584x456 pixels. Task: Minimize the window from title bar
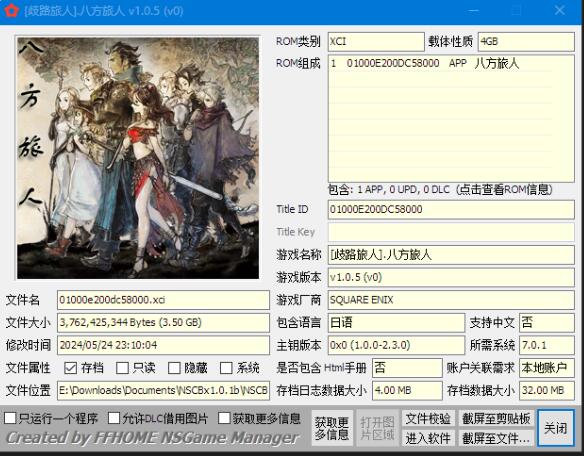tap(474, 10)
